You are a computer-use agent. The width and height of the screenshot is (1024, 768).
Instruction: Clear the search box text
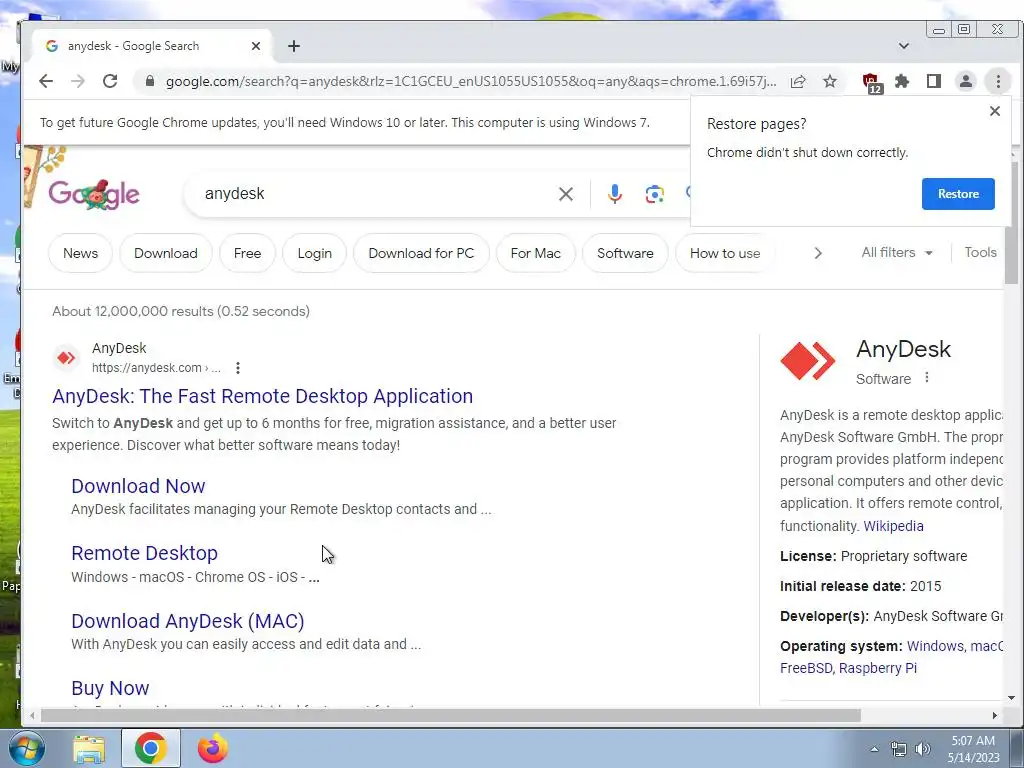coord(566,194)
